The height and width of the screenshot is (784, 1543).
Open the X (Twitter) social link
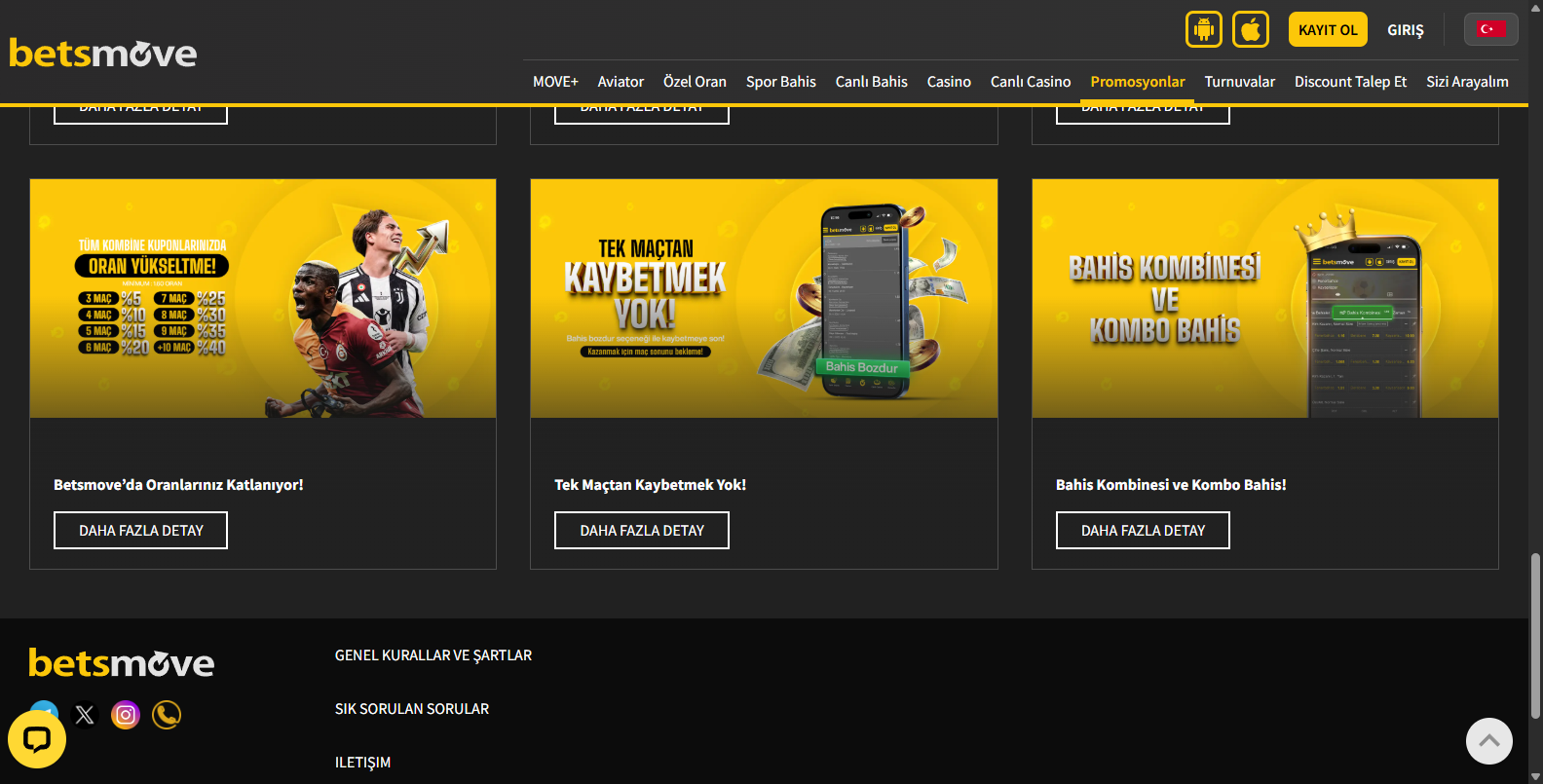point(85,715)
